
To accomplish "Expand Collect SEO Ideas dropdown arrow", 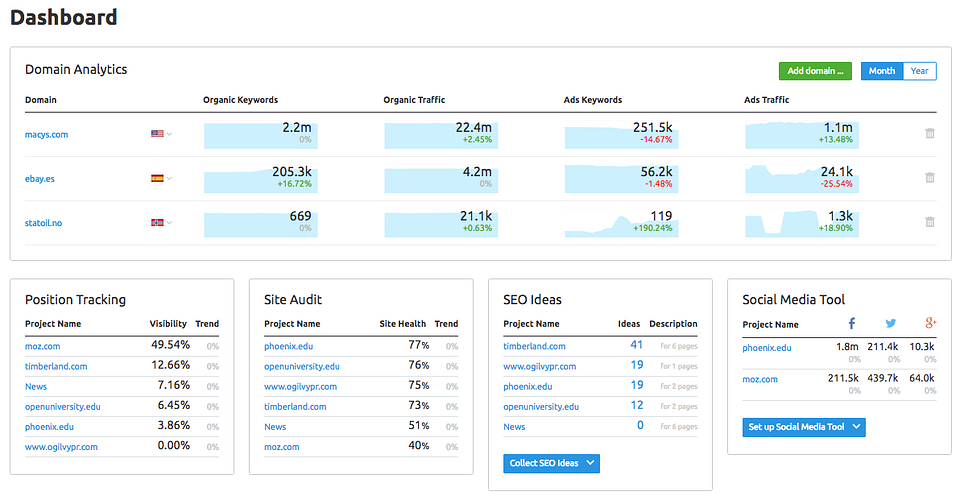I will (x=590, y=463).
